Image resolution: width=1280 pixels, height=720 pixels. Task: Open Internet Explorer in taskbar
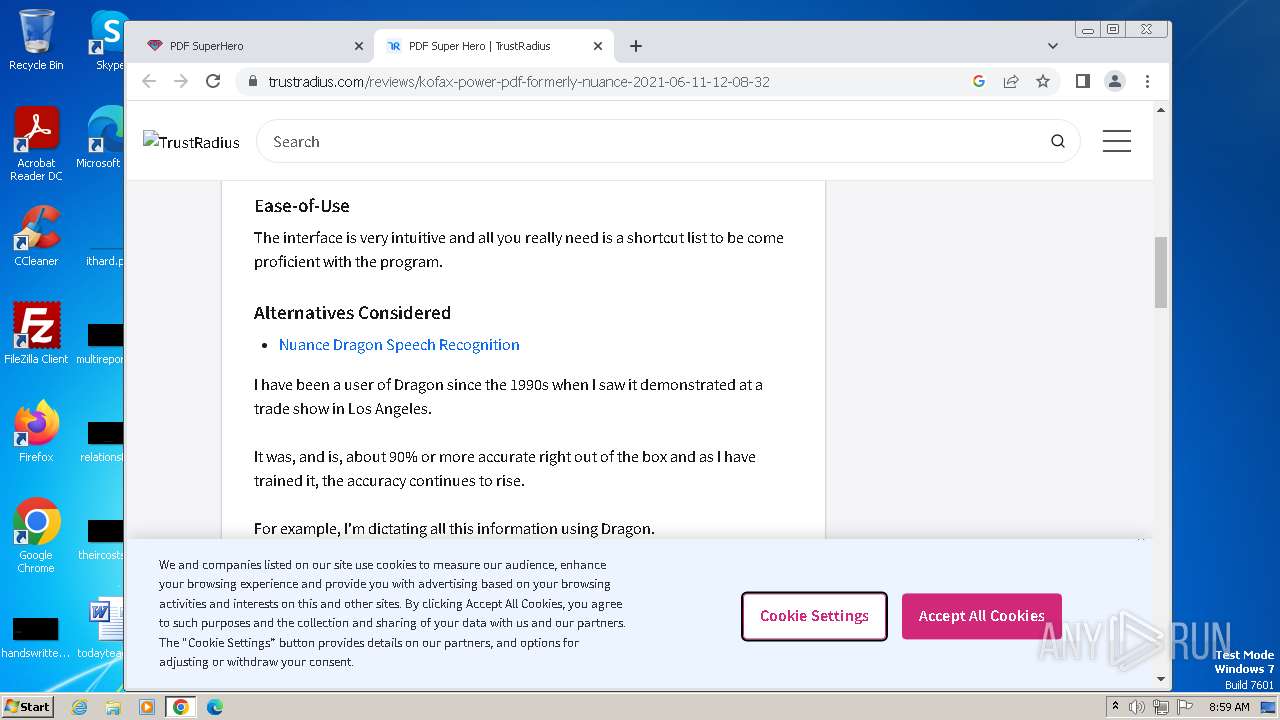(79, 707)
